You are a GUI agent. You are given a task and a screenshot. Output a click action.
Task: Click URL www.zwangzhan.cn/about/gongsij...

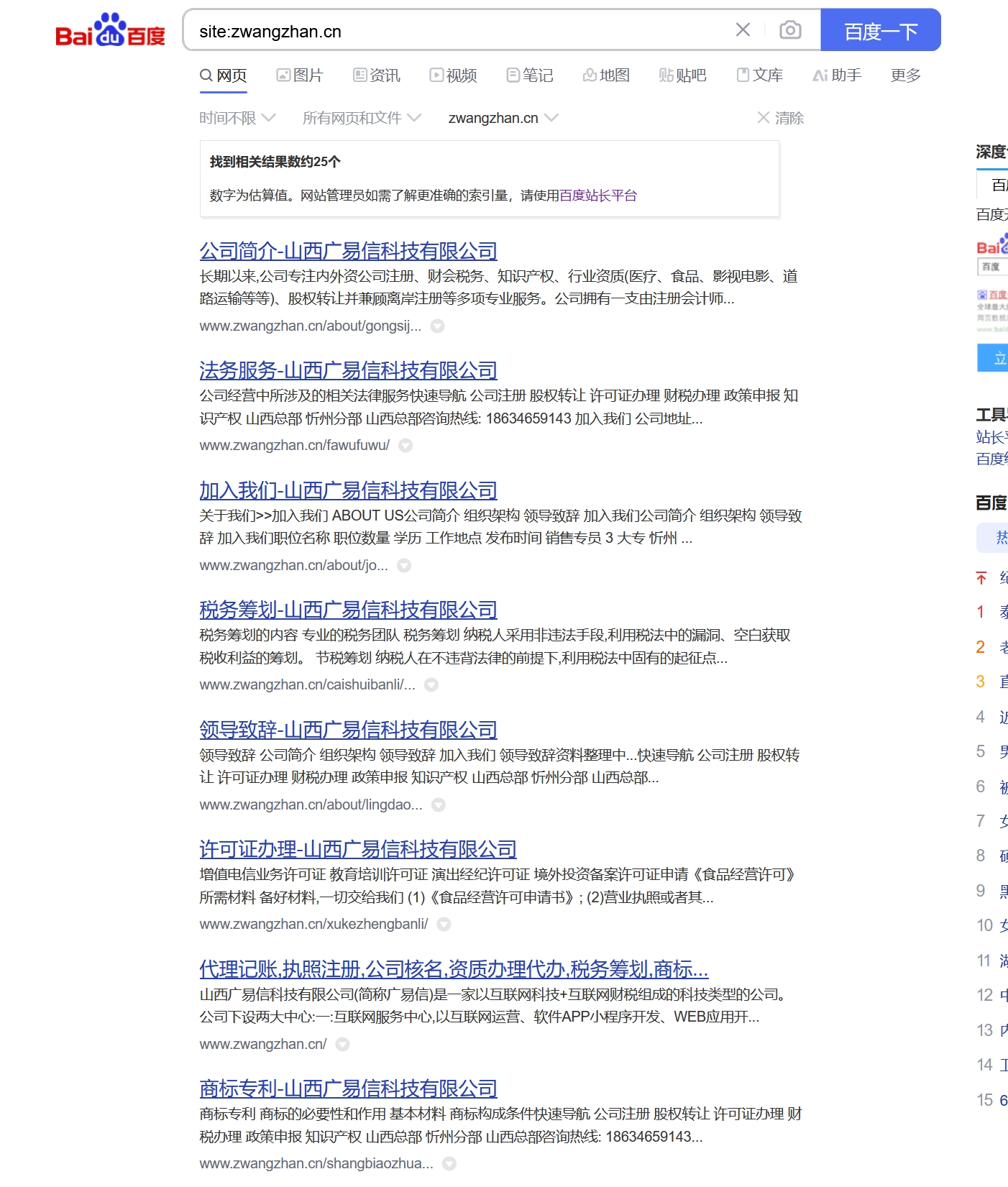[x=311, y=326]
